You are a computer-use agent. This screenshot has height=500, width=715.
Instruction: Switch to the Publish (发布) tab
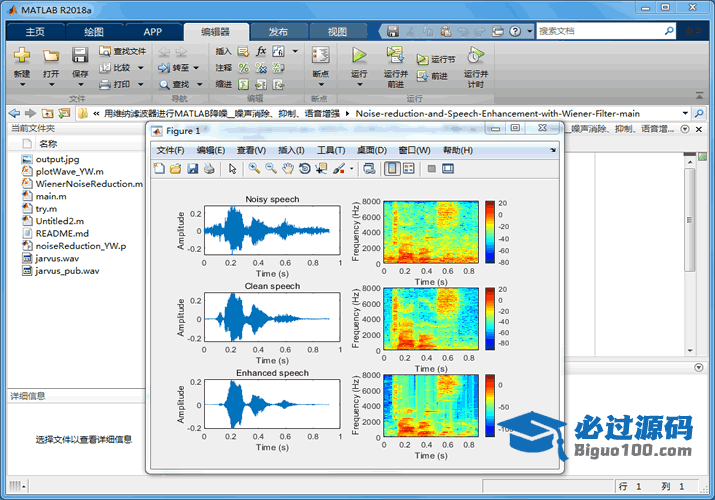point(278,31)
